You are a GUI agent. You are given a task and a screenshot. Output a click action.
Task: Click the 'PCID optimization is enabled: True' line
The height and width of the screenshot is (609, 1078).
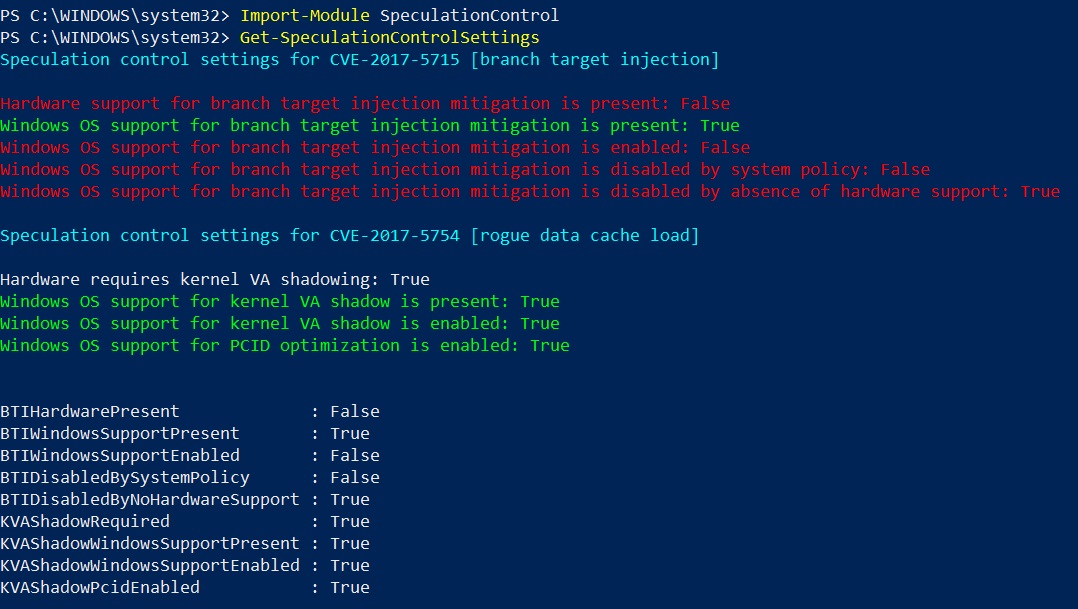tap(285, 346)
